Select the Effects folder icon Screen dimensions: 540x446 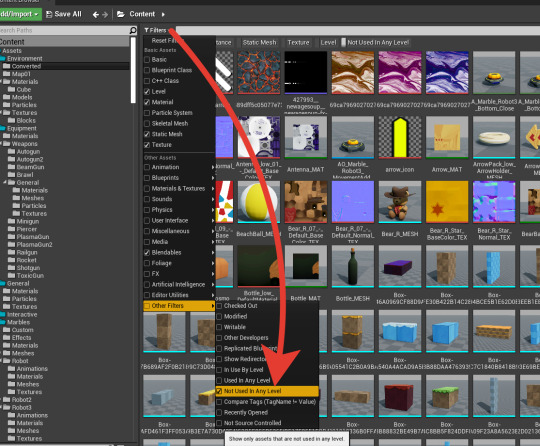[7, 337]
